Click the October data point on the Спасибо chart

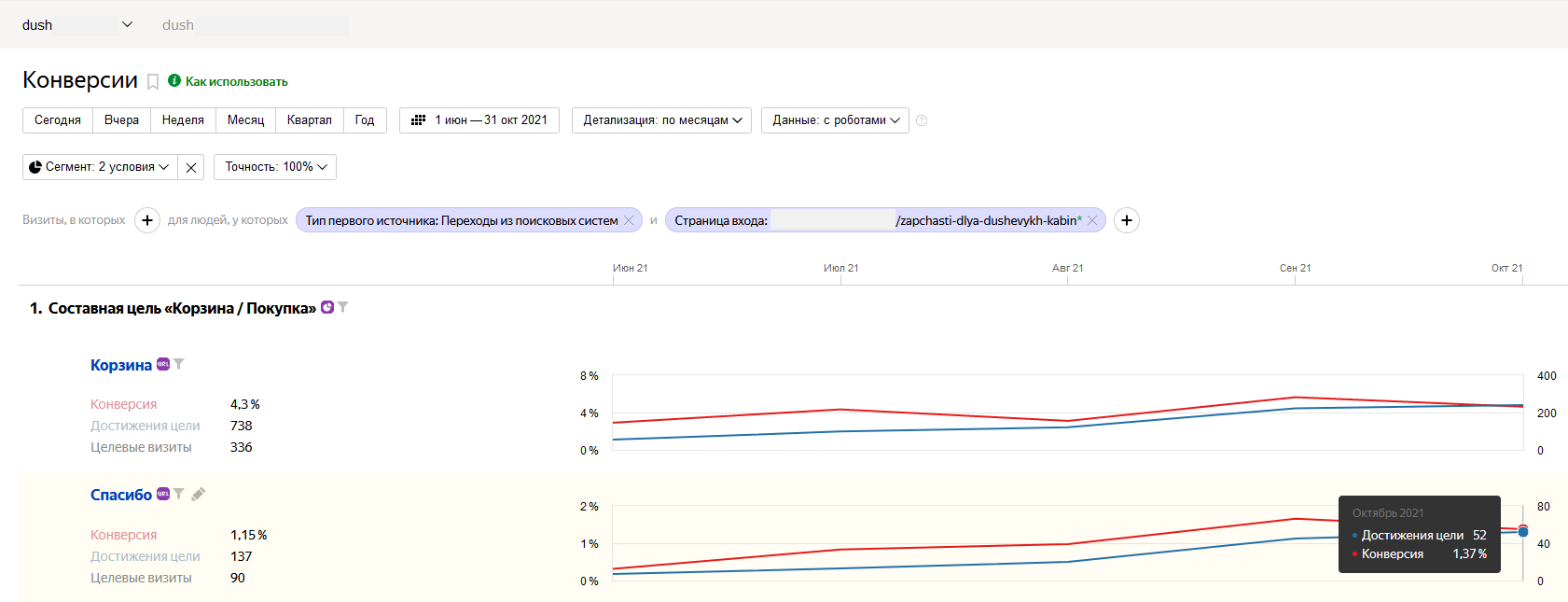(x=1523, y=531)
